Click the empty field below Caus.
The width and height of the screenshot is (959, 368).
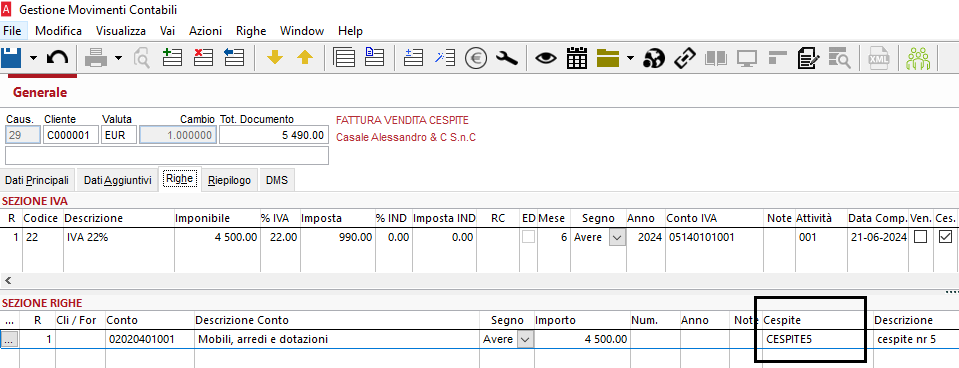pyautogui.click(x=167, y=156)
